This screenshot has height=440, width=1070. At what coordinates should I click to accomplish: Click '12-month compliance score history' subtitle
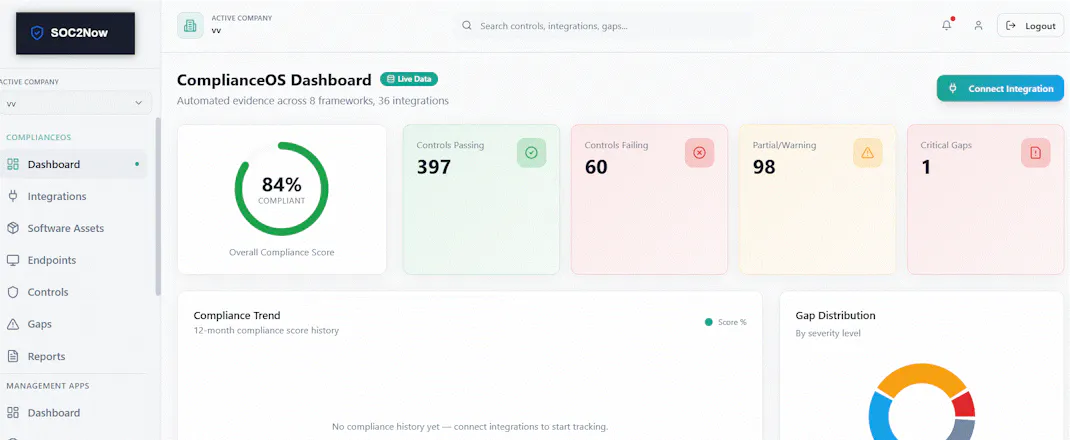click(x=266, y=331)
